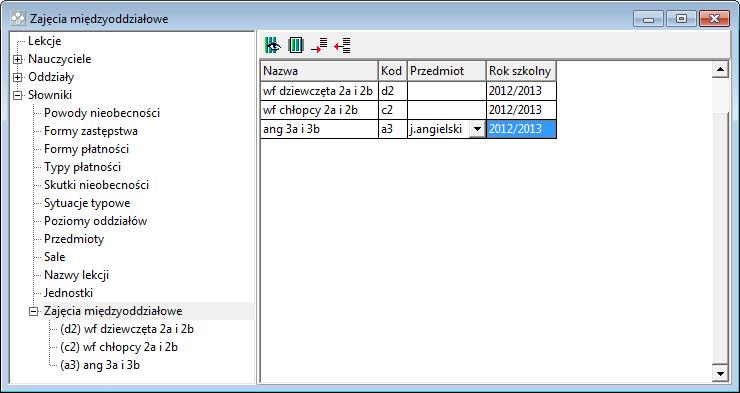Viewport: 740px width, 393px height.
Task: Open the j.angielski subject dropdown arrow
Action: 478,129
